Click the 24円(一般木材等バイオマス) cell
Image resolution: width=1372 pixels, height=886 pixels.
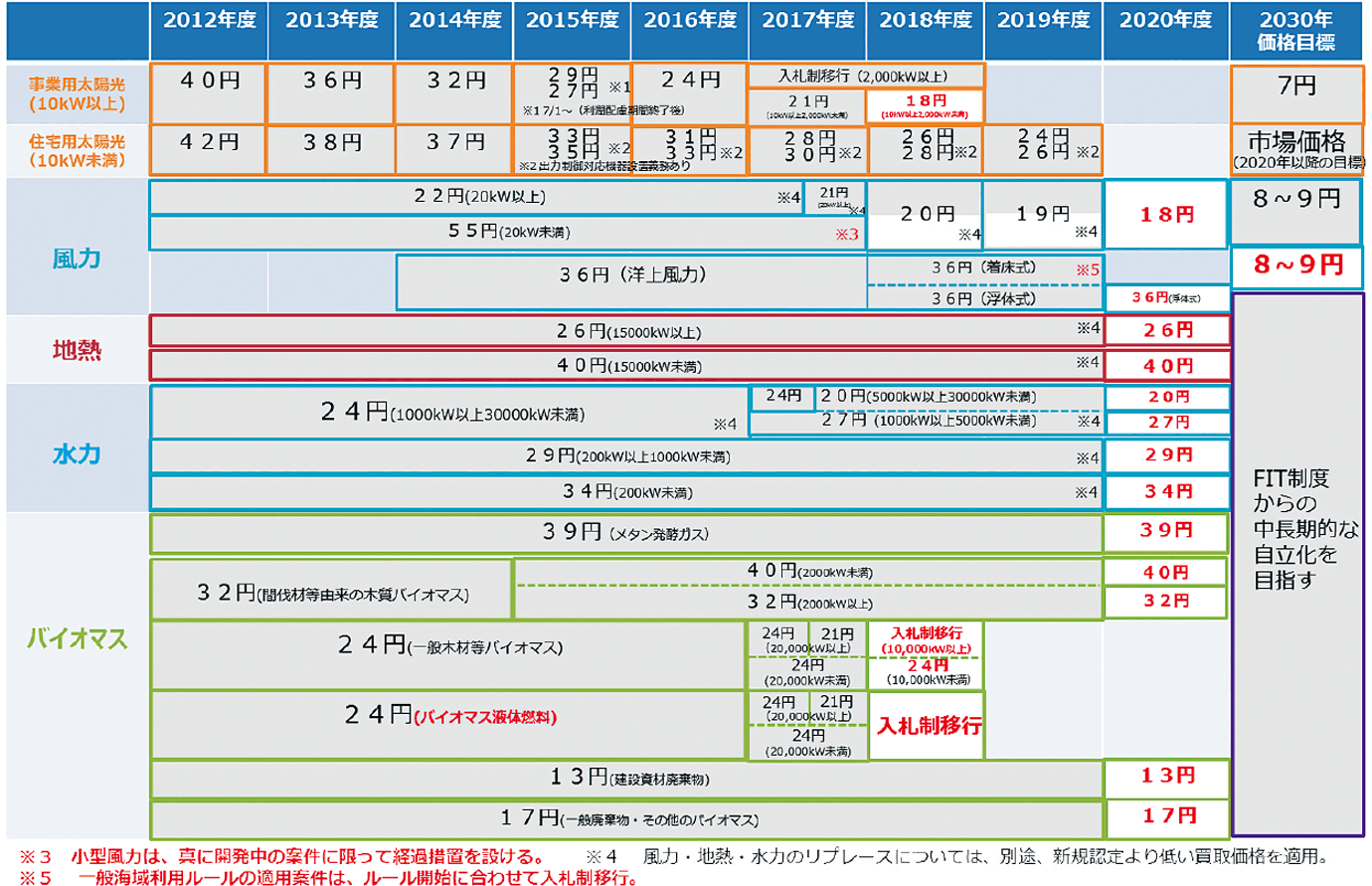click(x=449, y=656)
